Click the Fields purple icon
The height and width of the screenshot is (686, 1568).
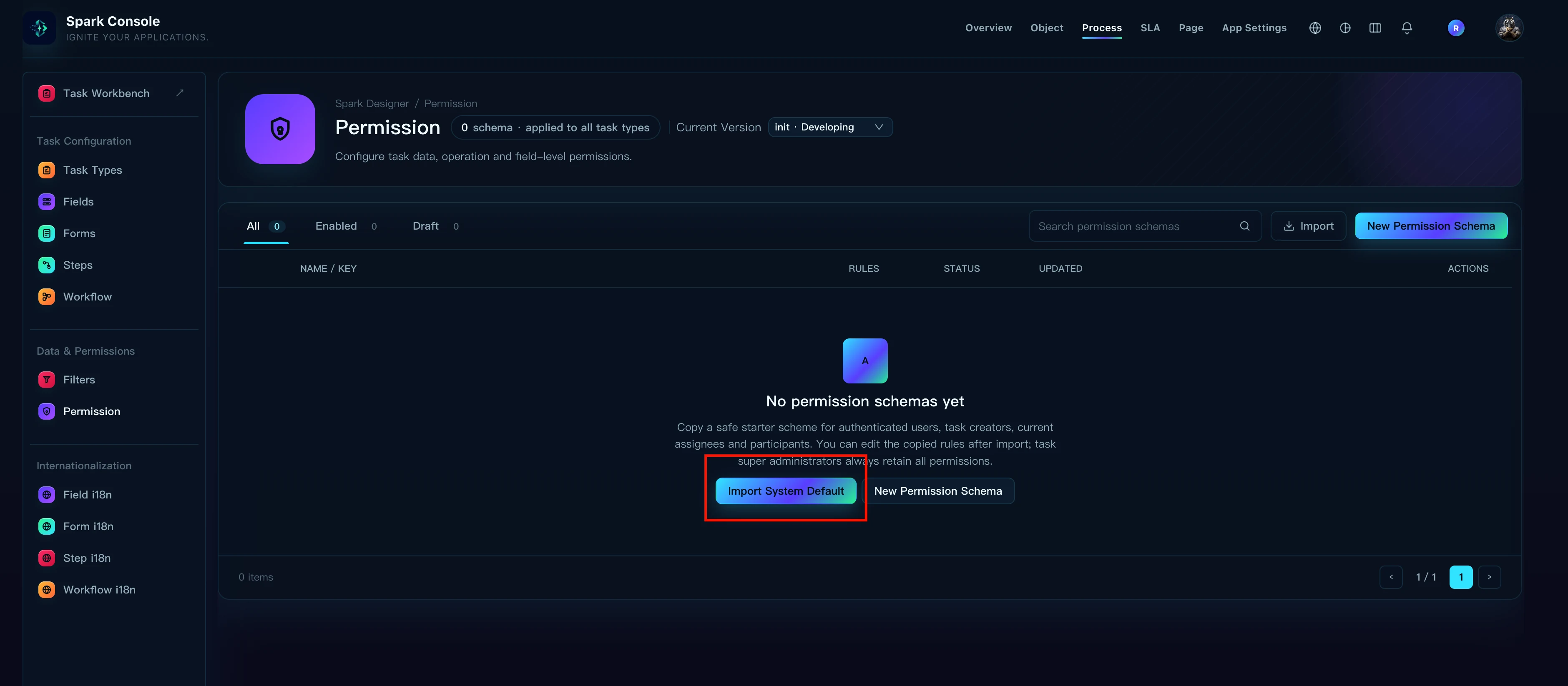tap(46, 202)
